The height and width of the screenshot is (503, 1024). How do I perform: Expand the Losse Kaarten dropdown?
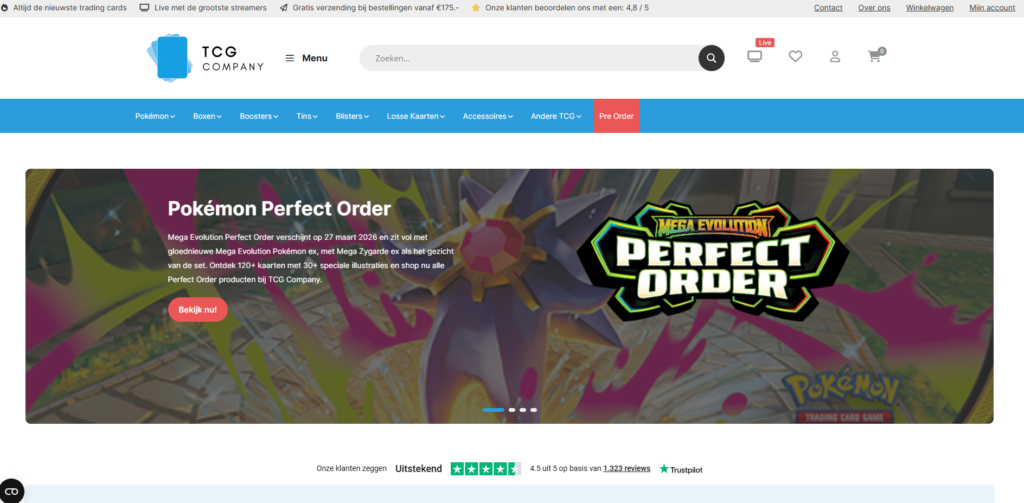point(416,116)
